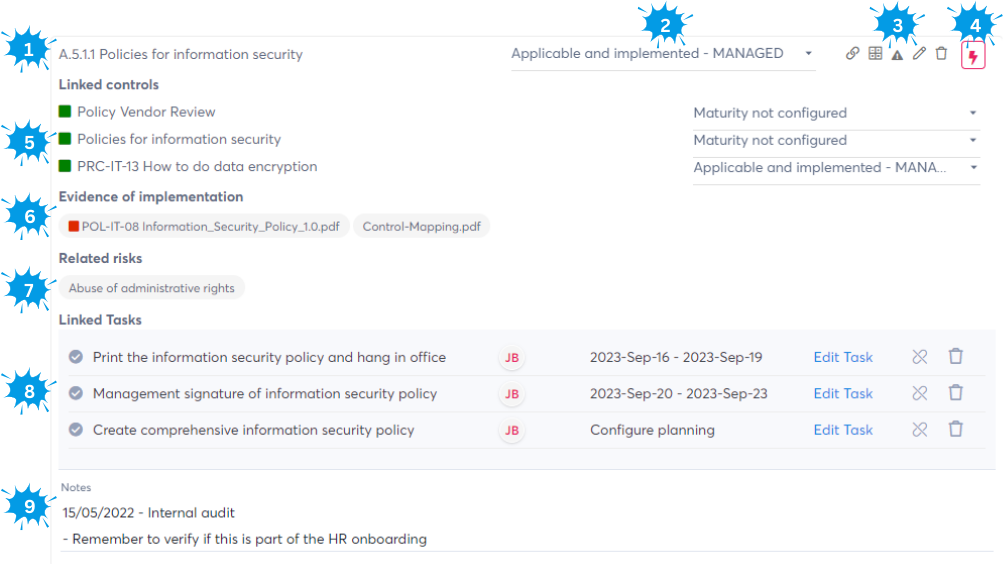This screenshot has height=564, width=1004.
Task: Unlink the 'Create comprehensive information security policy' task
Action: pyautogui.click(x=920, y=429)
